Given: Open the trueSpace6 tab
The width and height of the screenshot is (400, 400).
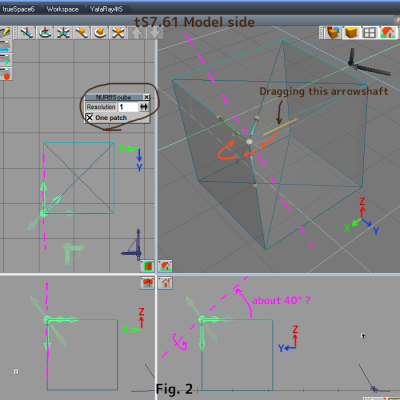Looking at the screenshot, I should 19,9.
